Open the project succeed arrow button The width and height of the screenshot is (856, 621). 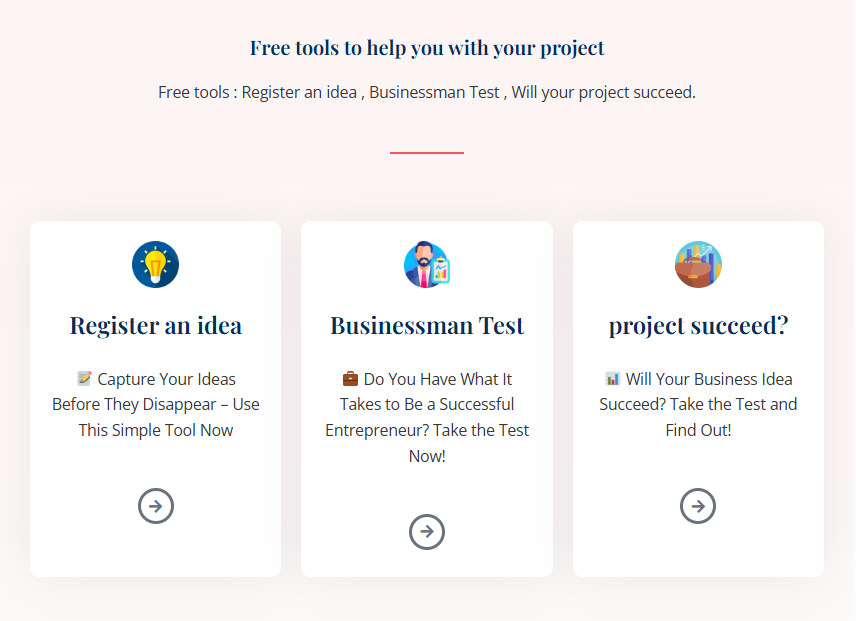click(x=698, y=506)
